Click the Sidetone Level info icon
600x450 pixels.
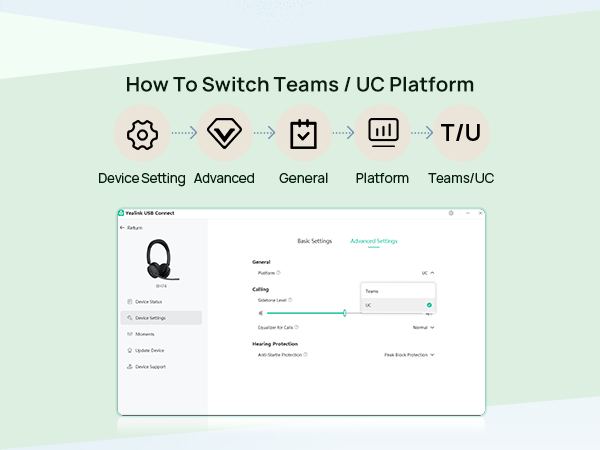[290, 300]
